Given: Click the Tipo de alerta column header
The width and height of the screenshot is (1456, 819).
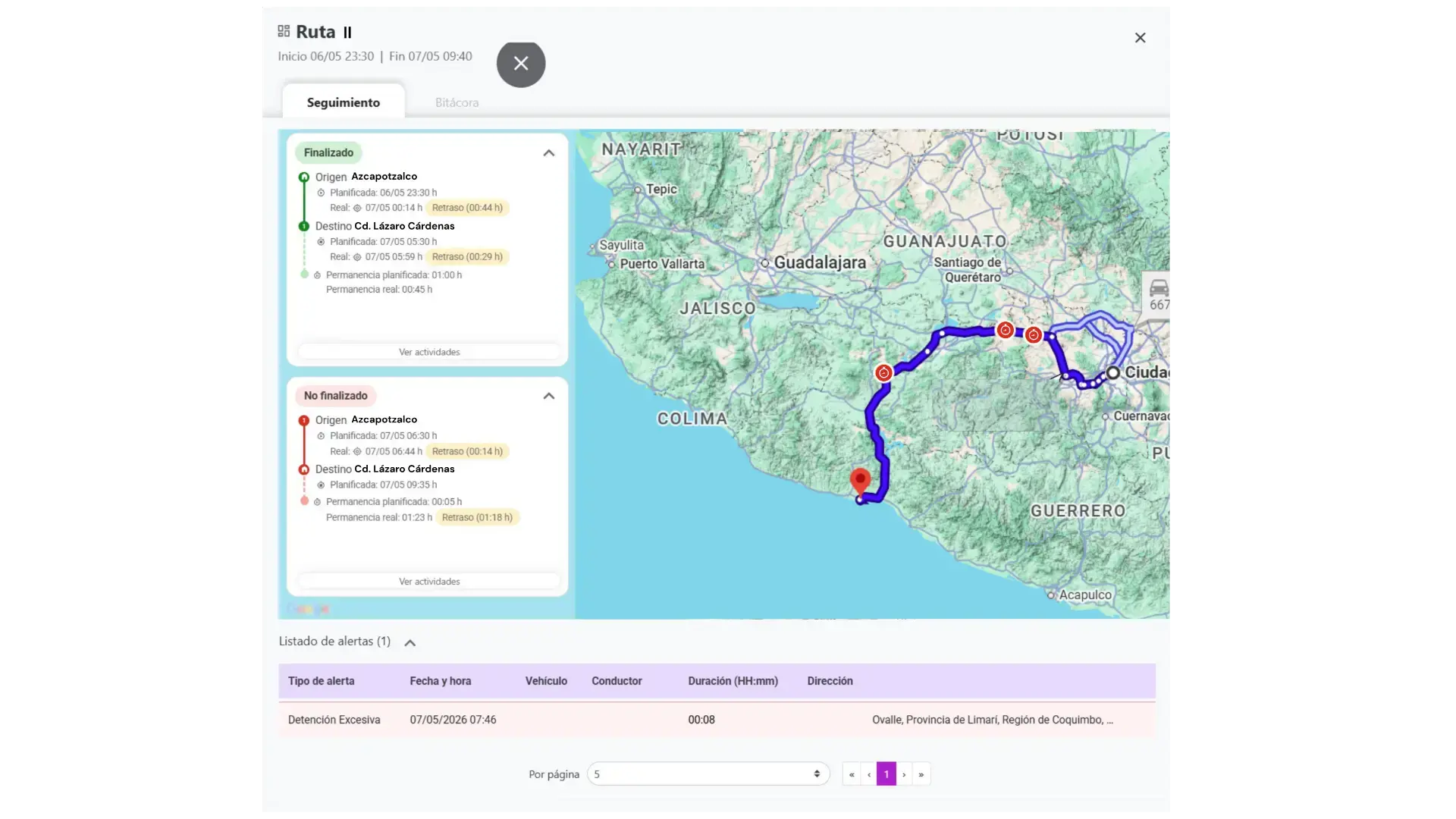Looking at the screenshot, I should 321,681.
